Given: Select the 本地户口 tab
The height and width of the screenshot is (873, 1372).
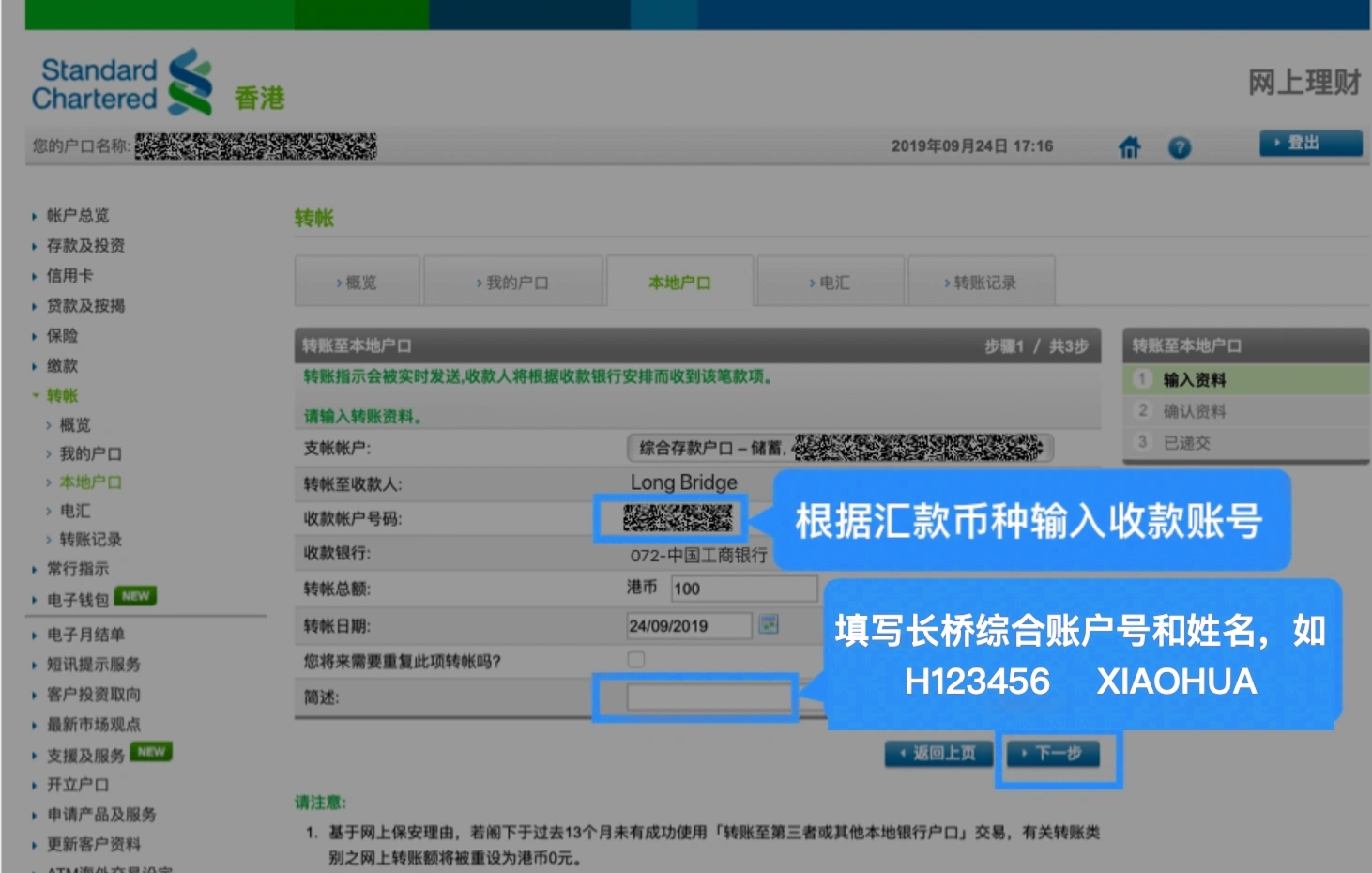Looking at the screenshot, I should click(679, 282).
